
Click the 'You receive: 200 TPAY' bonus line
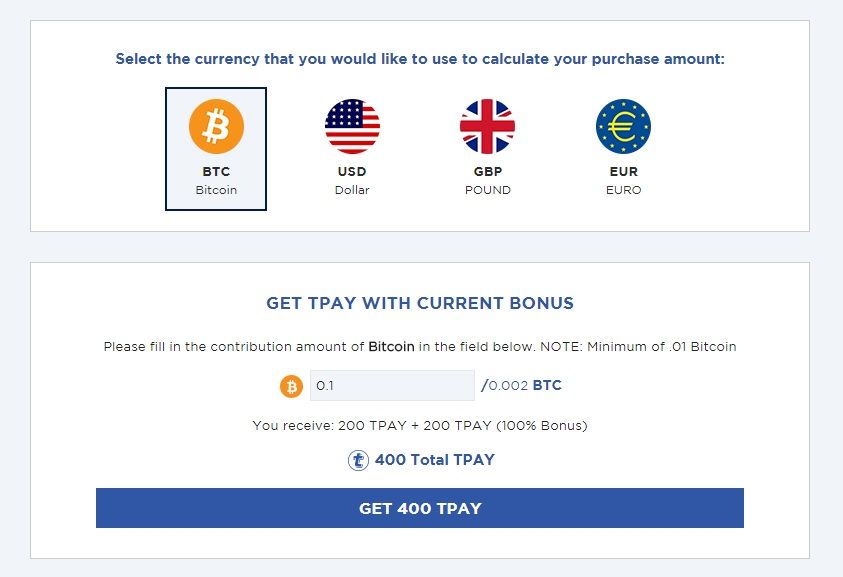[x=420, y=425]
